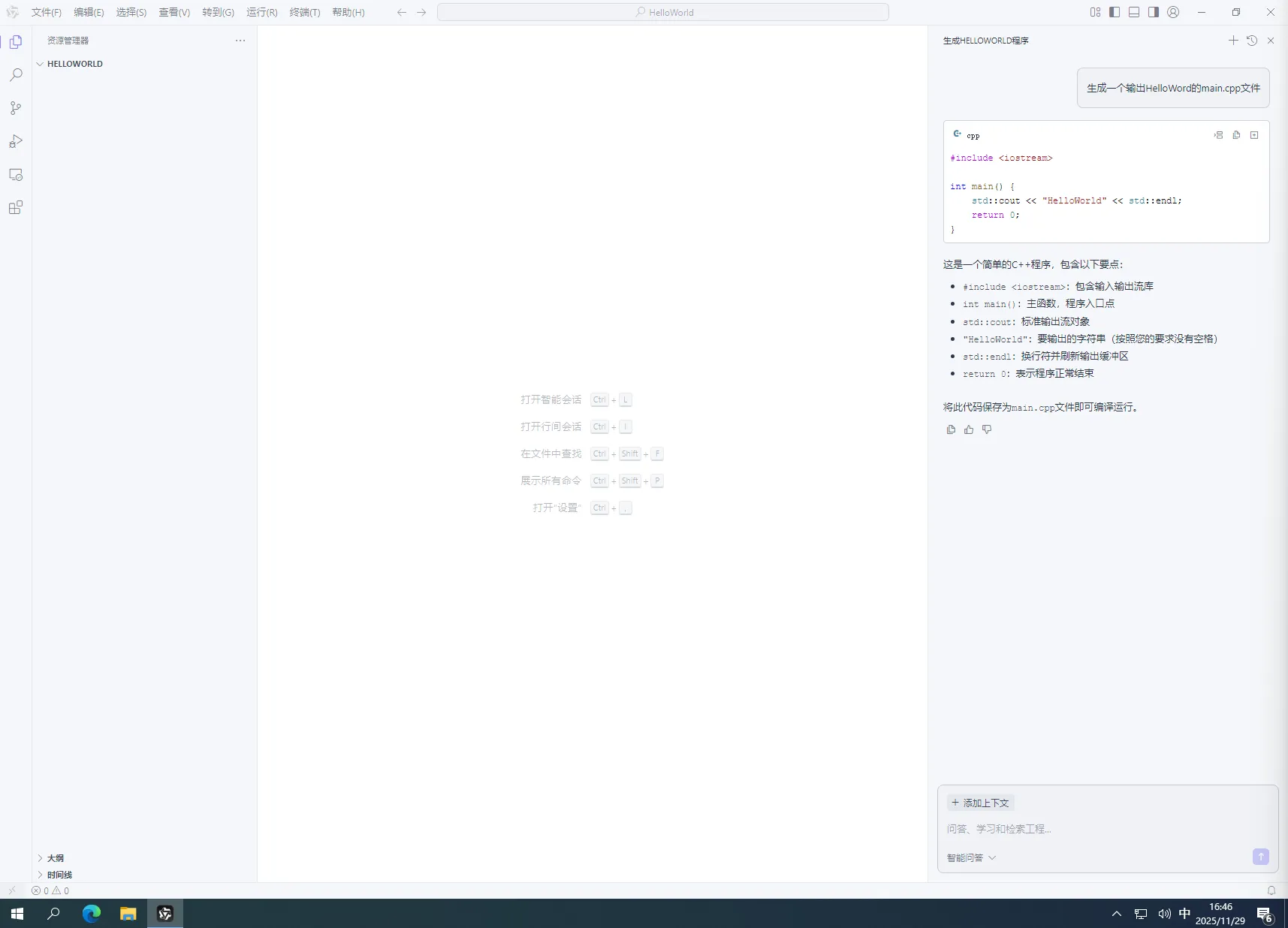Insert the cpp code block into the editor
Viewport: 1288px width, 928px height.
pyautogui.click(x=1218, y=135)
